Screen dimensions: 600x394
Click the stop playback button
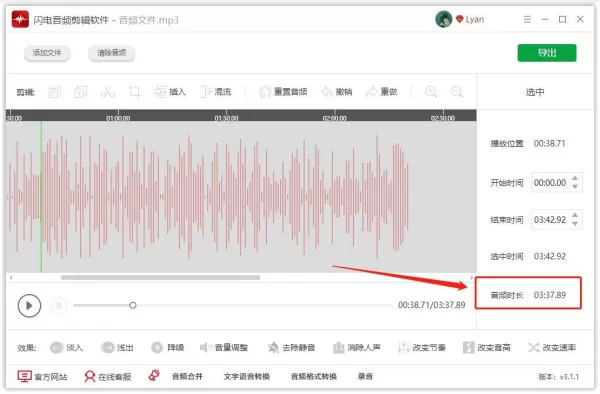tap(59, 305)
